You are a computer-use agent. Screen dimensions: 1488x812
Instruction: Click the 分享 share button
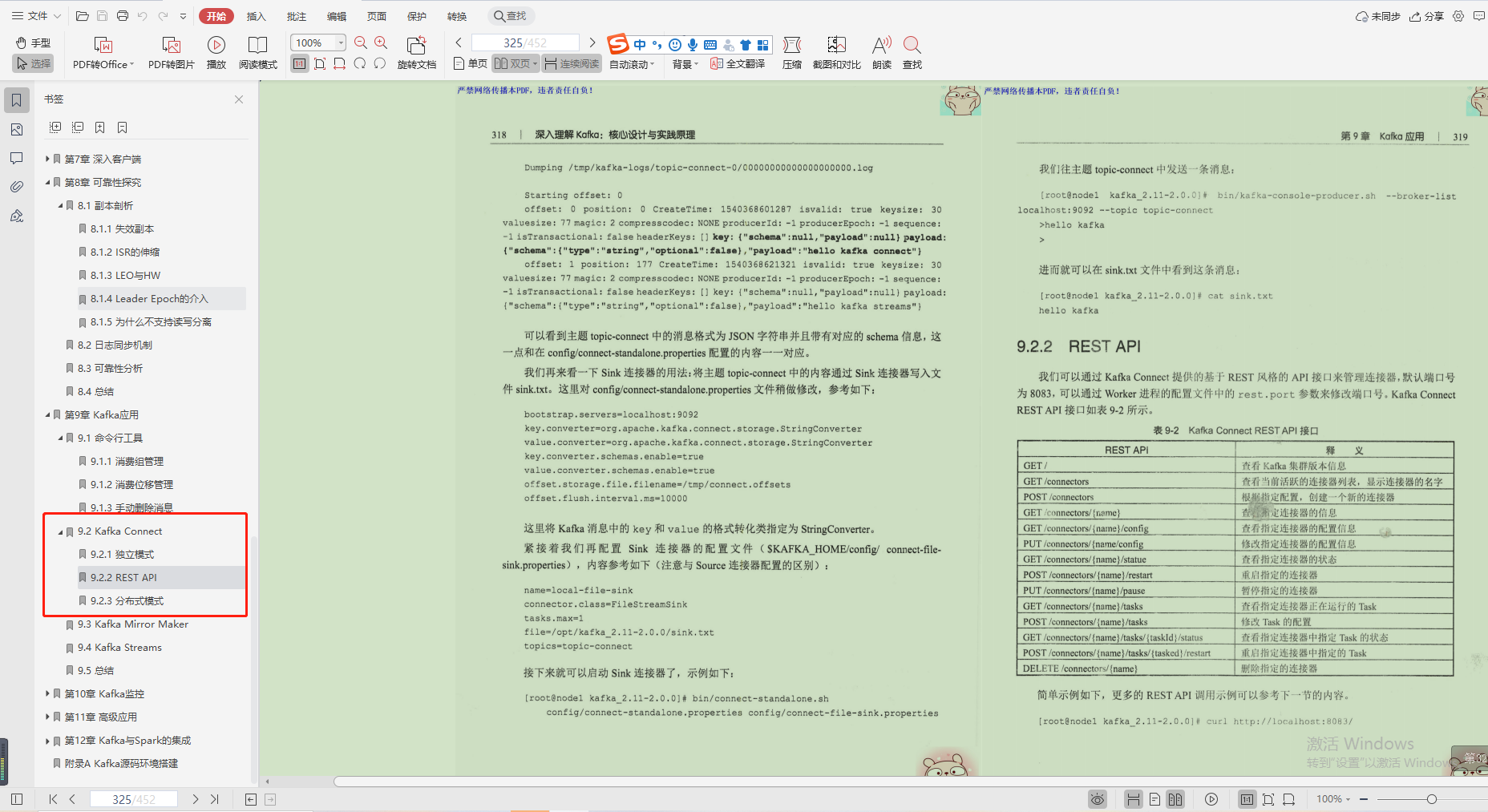coord(1427,16)
